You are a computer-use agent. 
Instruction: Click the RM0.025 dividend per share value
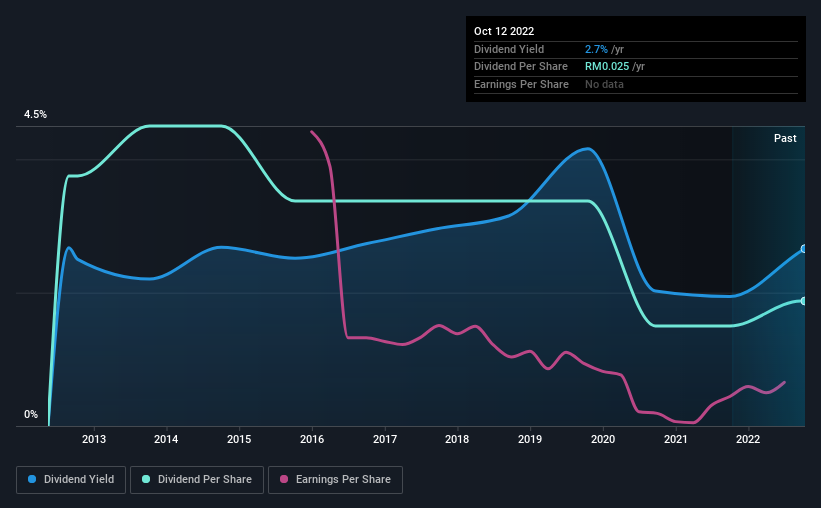pyautogui.click(x=607, y=67)
